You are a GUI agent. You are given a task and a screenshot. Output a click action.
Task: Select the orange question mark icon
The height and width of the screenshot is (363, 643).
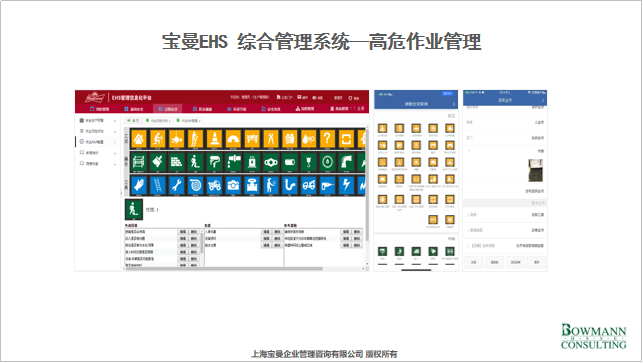tap(327, 139)
